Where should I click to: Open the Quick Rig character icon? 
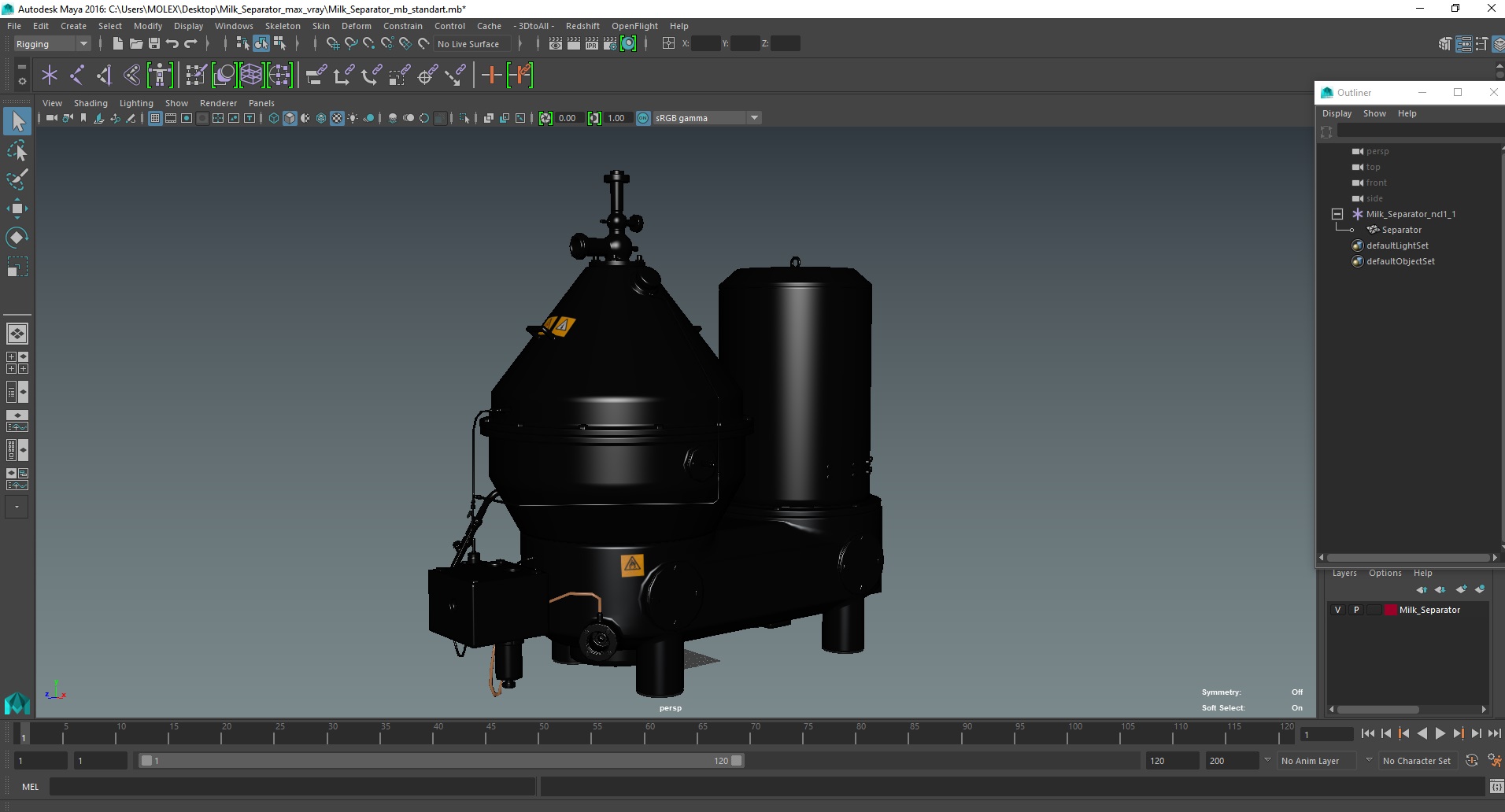(x=160, y=76)
